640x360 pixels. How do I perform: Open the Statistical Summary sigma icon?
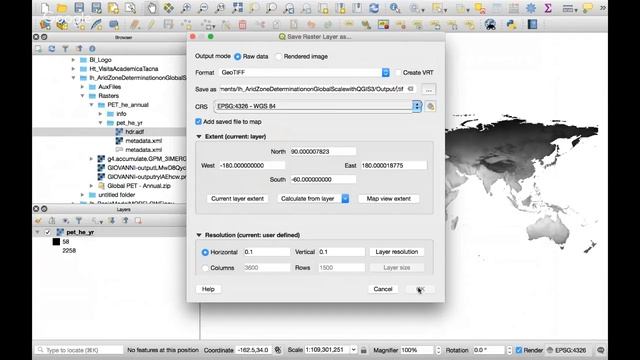click(x=548, y=8)
